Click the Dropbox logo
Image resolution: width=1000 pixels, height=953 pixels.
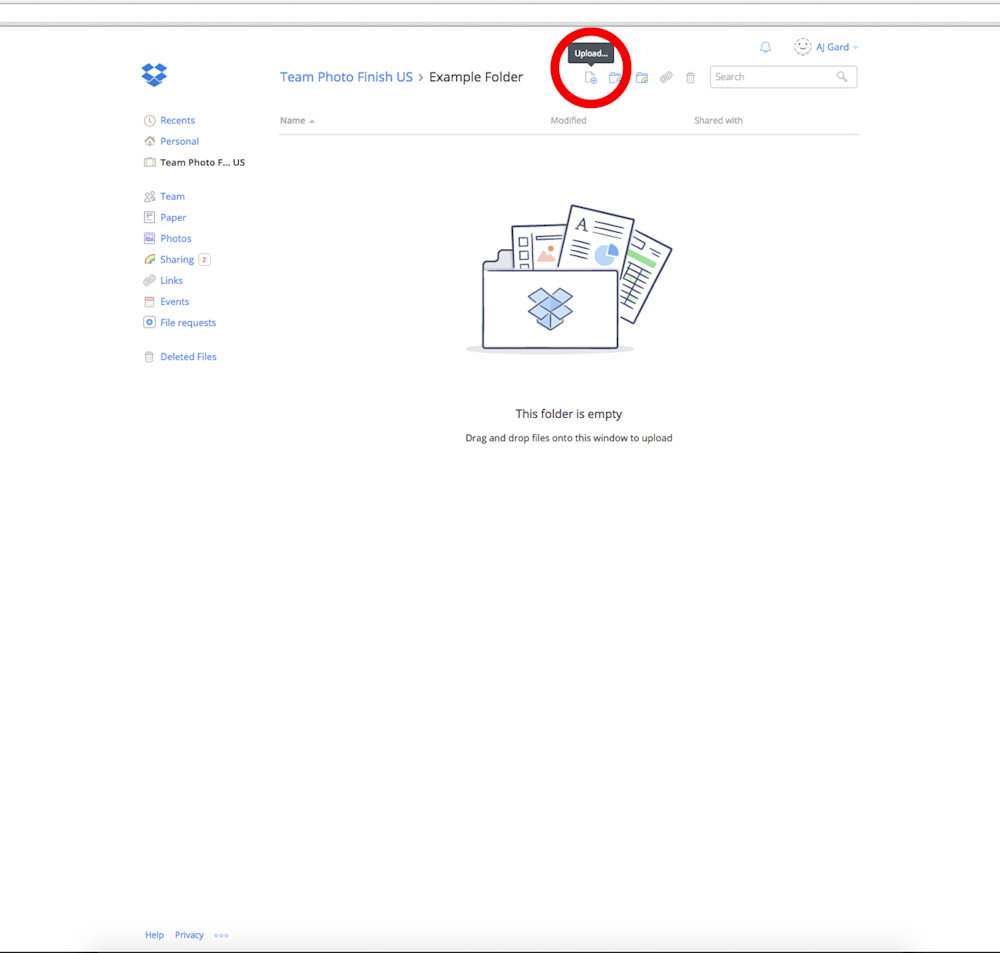click(154, 75)
